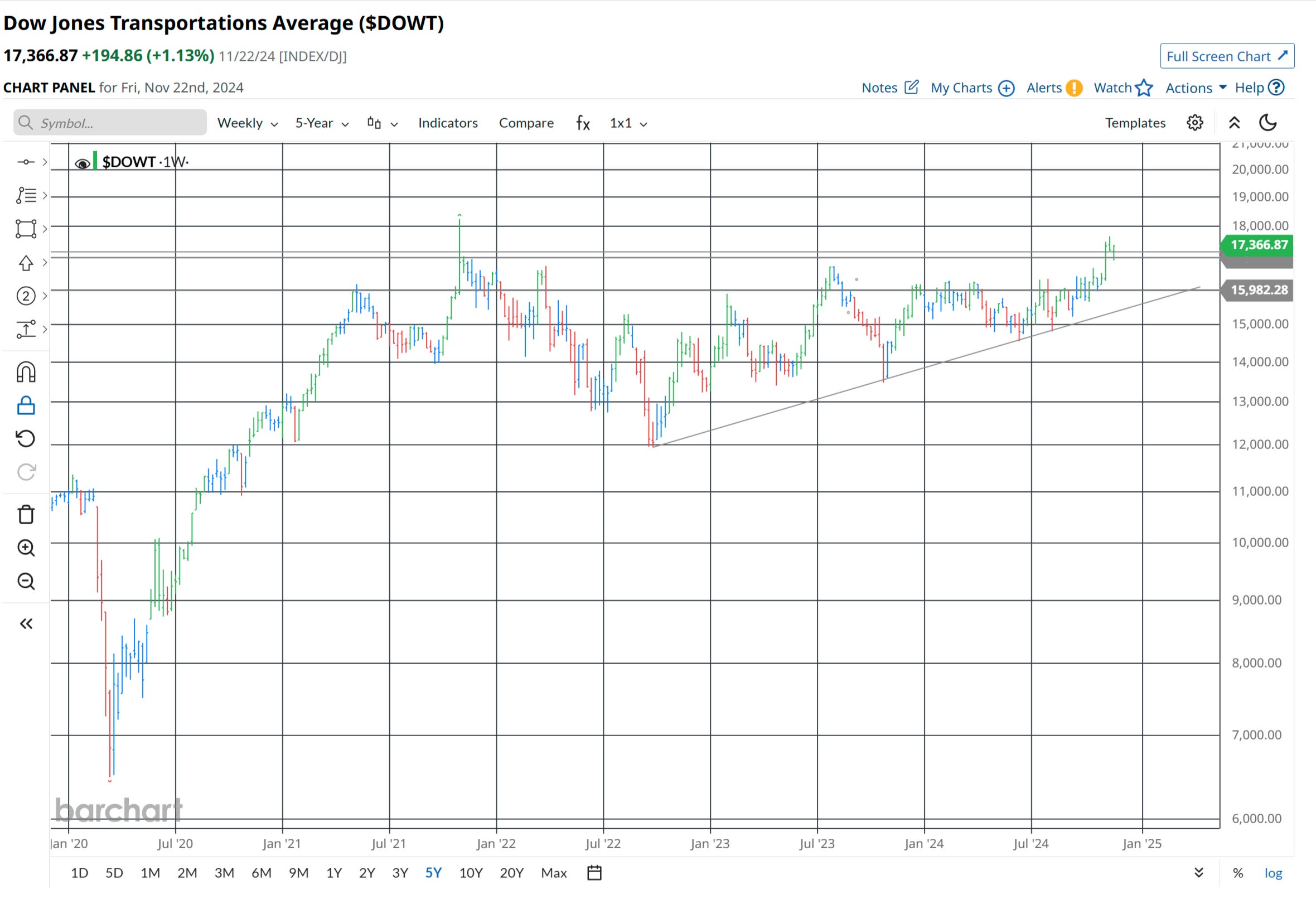
Task: Select the 1M time range
Action: tap(150, 872)
